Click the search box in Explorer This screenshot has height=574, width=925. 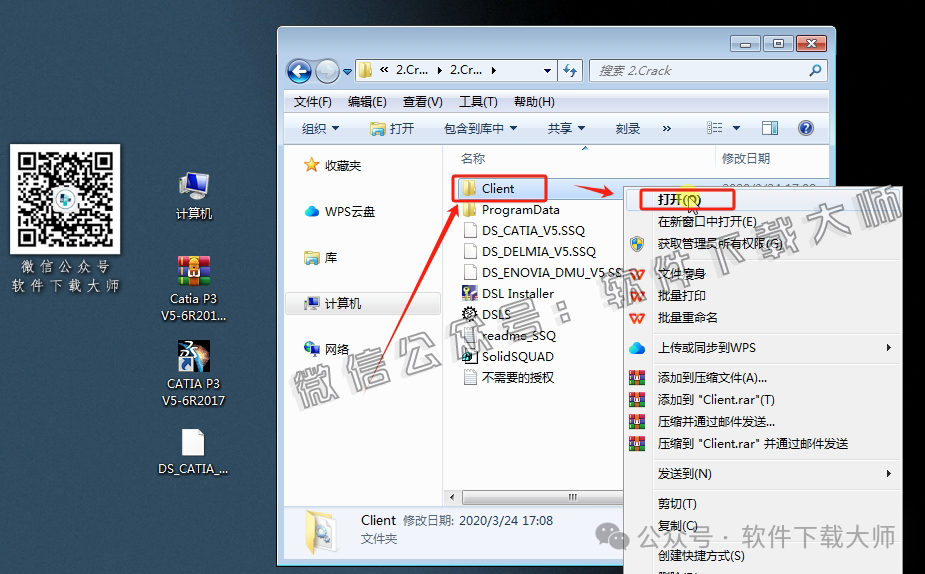coord(708,71)
